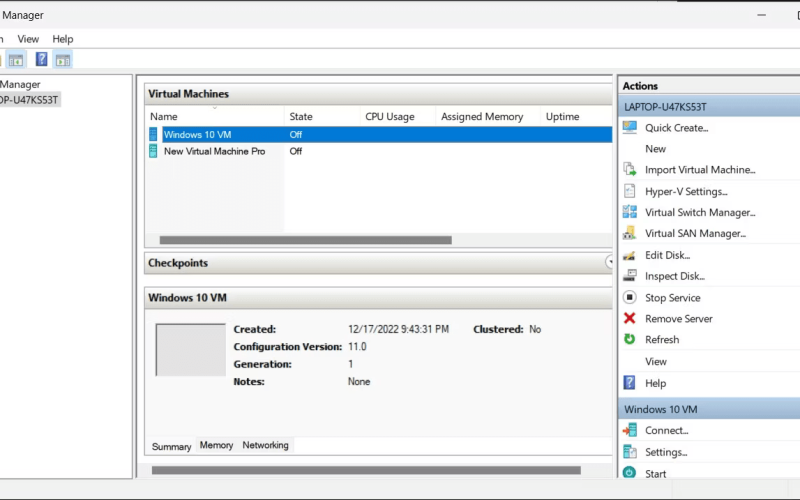The height and width of the screenshot is (500, 800).
Task: Click the Off state of New Virtual Machine Pro
Action: click(x=295, y=151)
